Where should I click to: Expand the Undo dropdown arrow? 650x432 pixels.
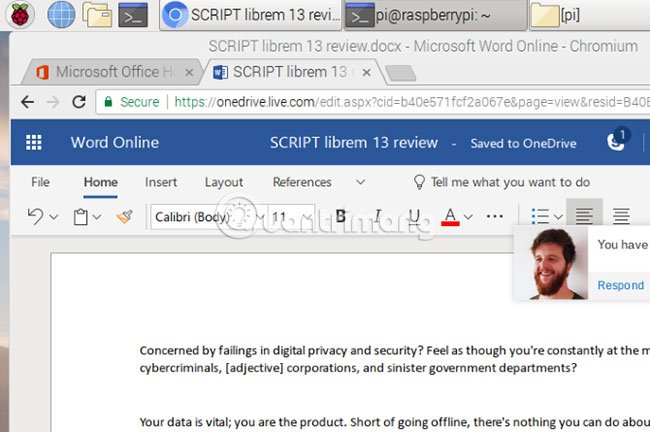click(54, 216)
